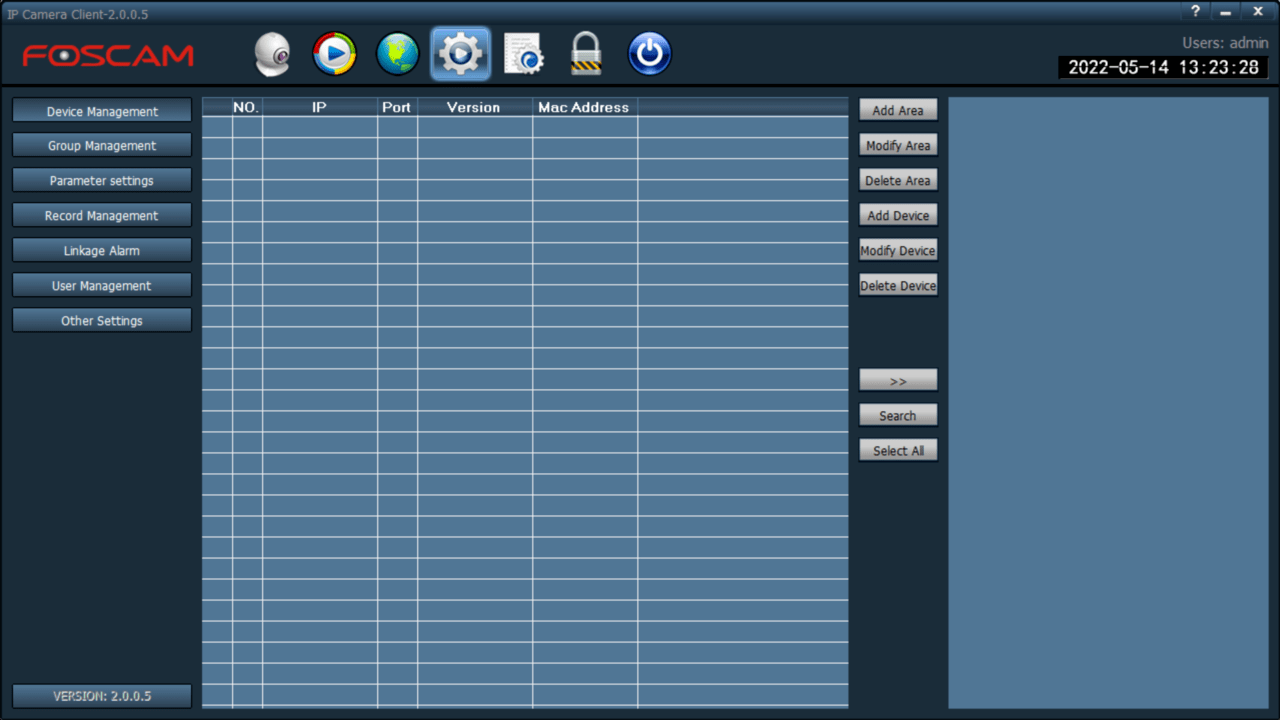Open the live camera view icon

pyautogui.click(x=272, y=54)
